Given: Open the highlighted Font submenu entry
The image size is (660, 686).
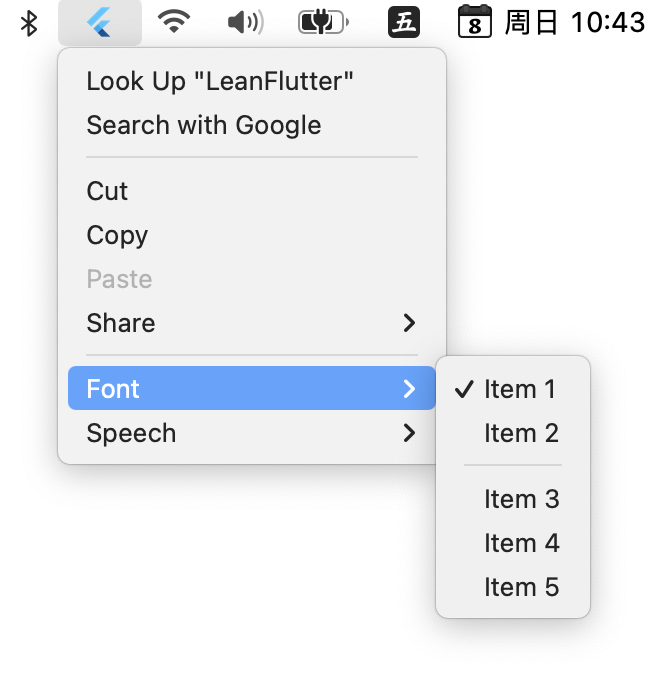Looking at the screenshot, I should (x=251, y=388).
